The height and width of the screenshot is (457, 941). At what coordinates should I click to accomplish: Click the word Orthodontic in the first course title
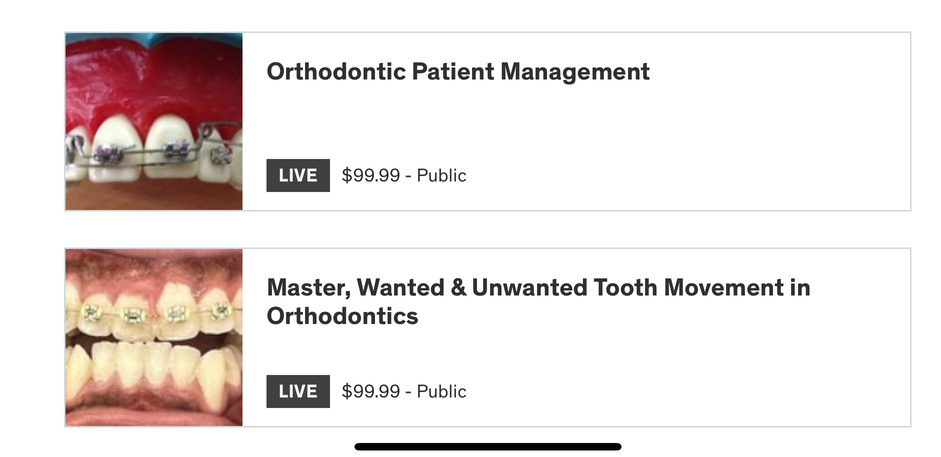tap(335, 71)
